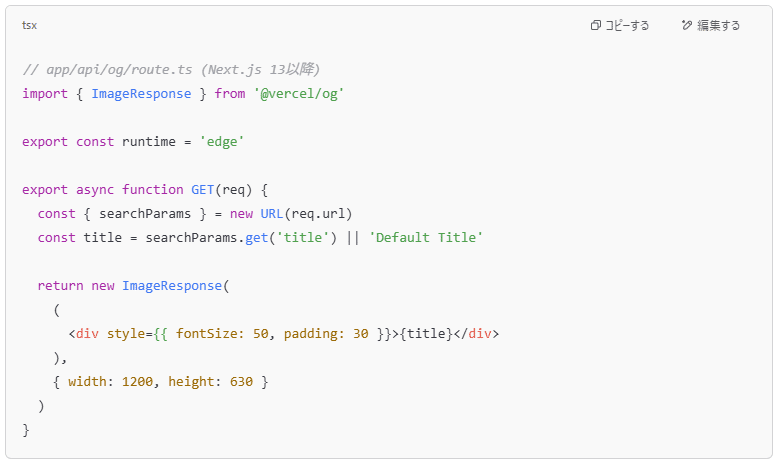Click the searchParams destructured variable

(145, 213)
